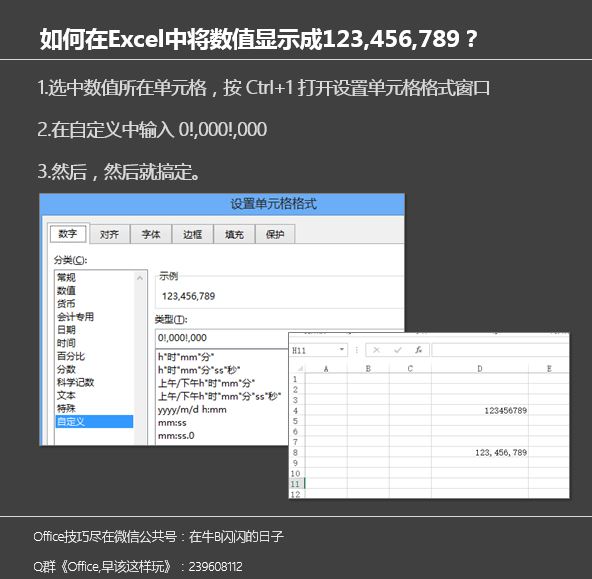592x579 pixels.
Task: Click cell D8 containing 123, 456, 789
Action: click(x=480, y=453)
